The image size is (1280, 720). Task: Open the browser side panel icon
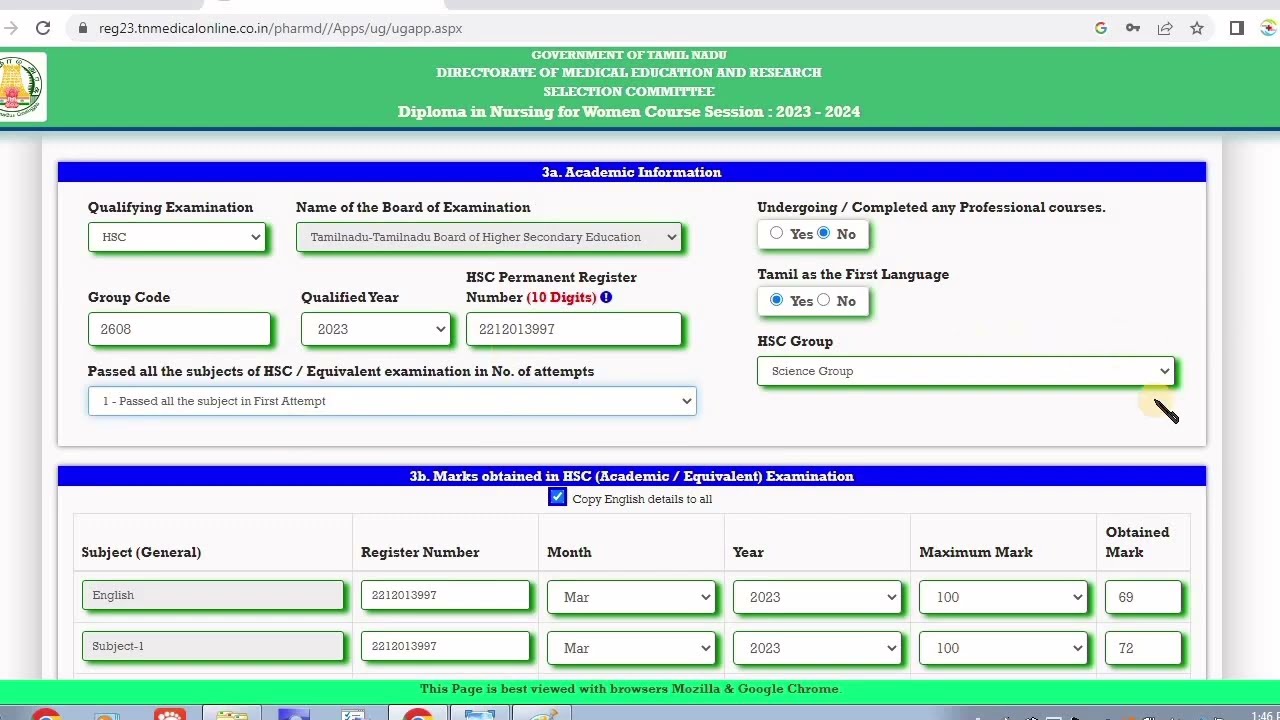(x=1237, y=28)
